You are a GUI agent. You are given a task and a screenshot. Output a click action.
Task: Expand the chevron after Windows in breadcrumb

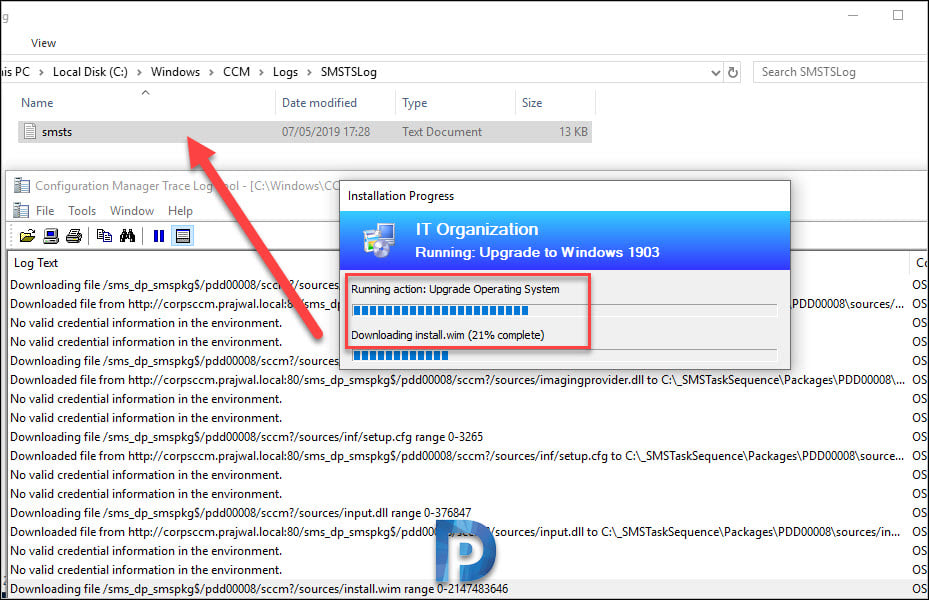point(211,72)
